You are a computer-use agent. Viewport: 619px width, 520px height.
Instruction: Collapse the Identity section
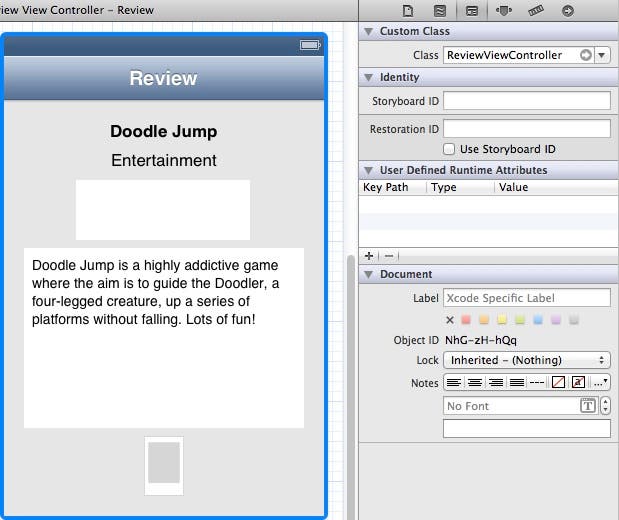click(x=369, y=77)
